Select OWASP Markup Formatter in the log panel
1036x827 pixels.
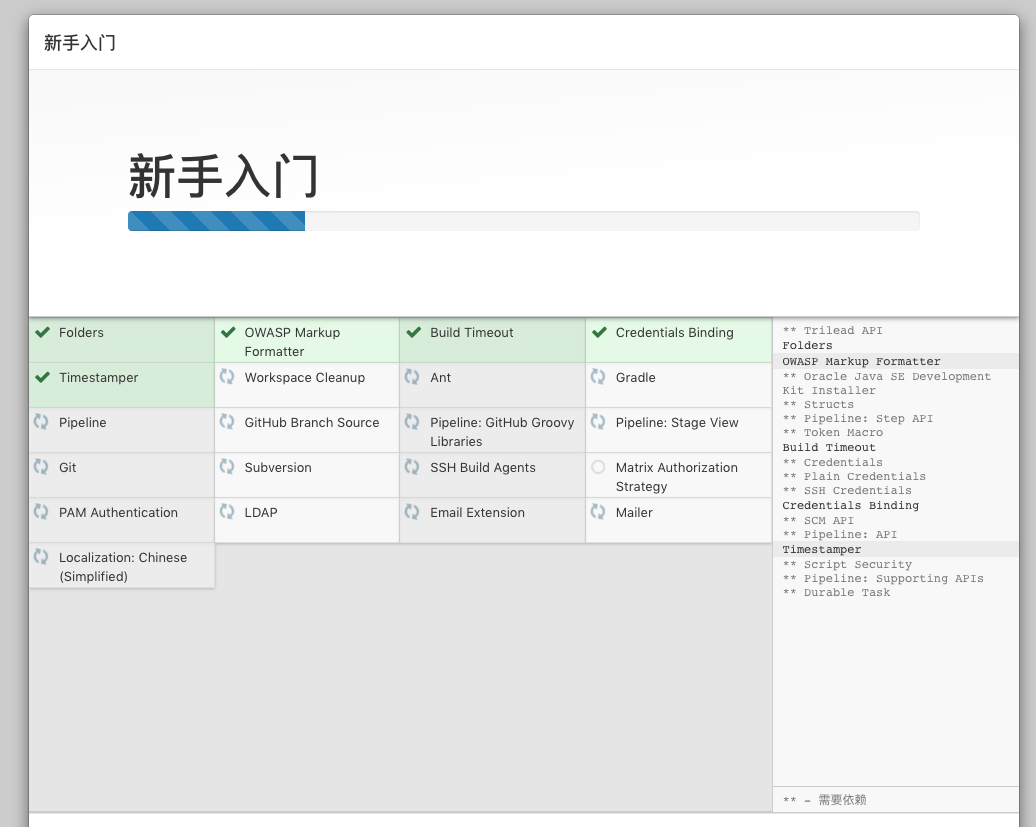[x=861, y=361]
